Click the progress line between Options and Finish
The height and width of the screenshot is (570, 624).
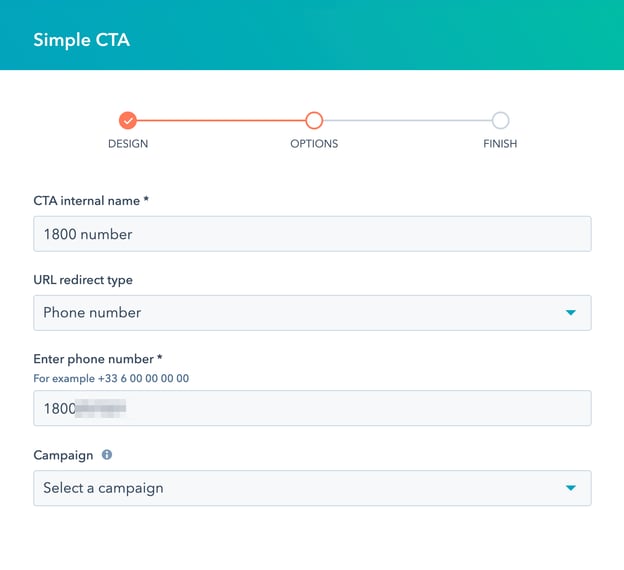click(407, 121)
